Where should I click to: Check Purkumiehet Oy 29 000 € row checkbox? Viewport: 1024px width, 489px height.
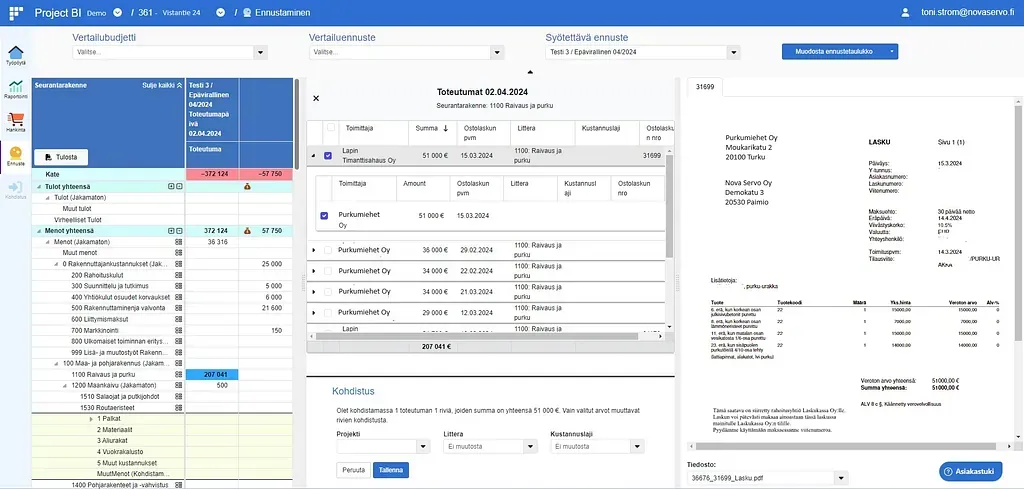click(x=328, y=312)
